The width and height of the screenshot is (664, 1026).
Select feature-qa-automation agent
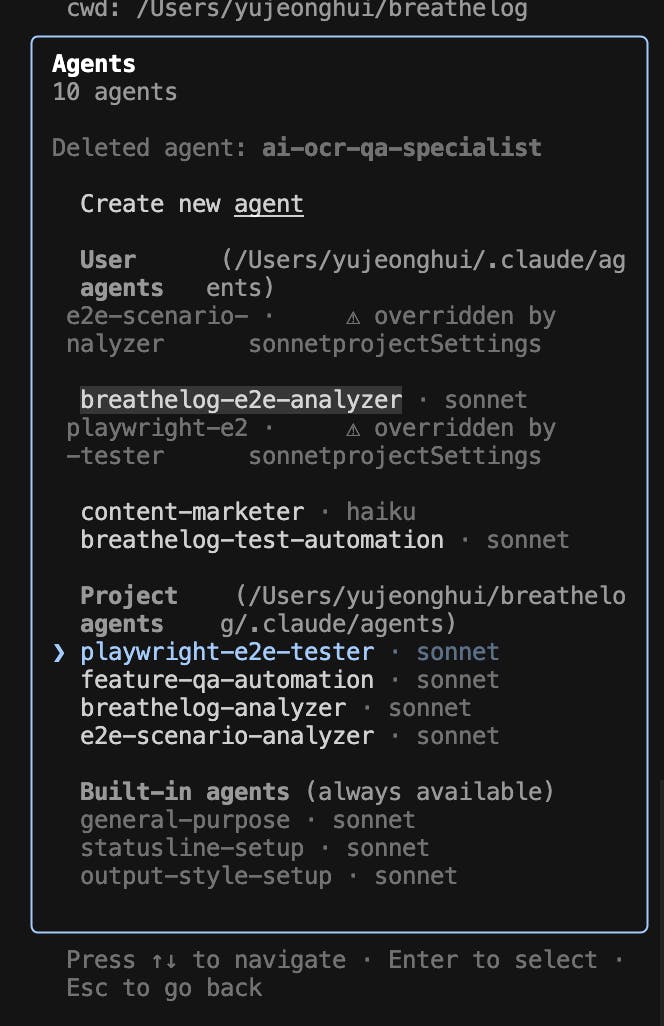point(290,680)
